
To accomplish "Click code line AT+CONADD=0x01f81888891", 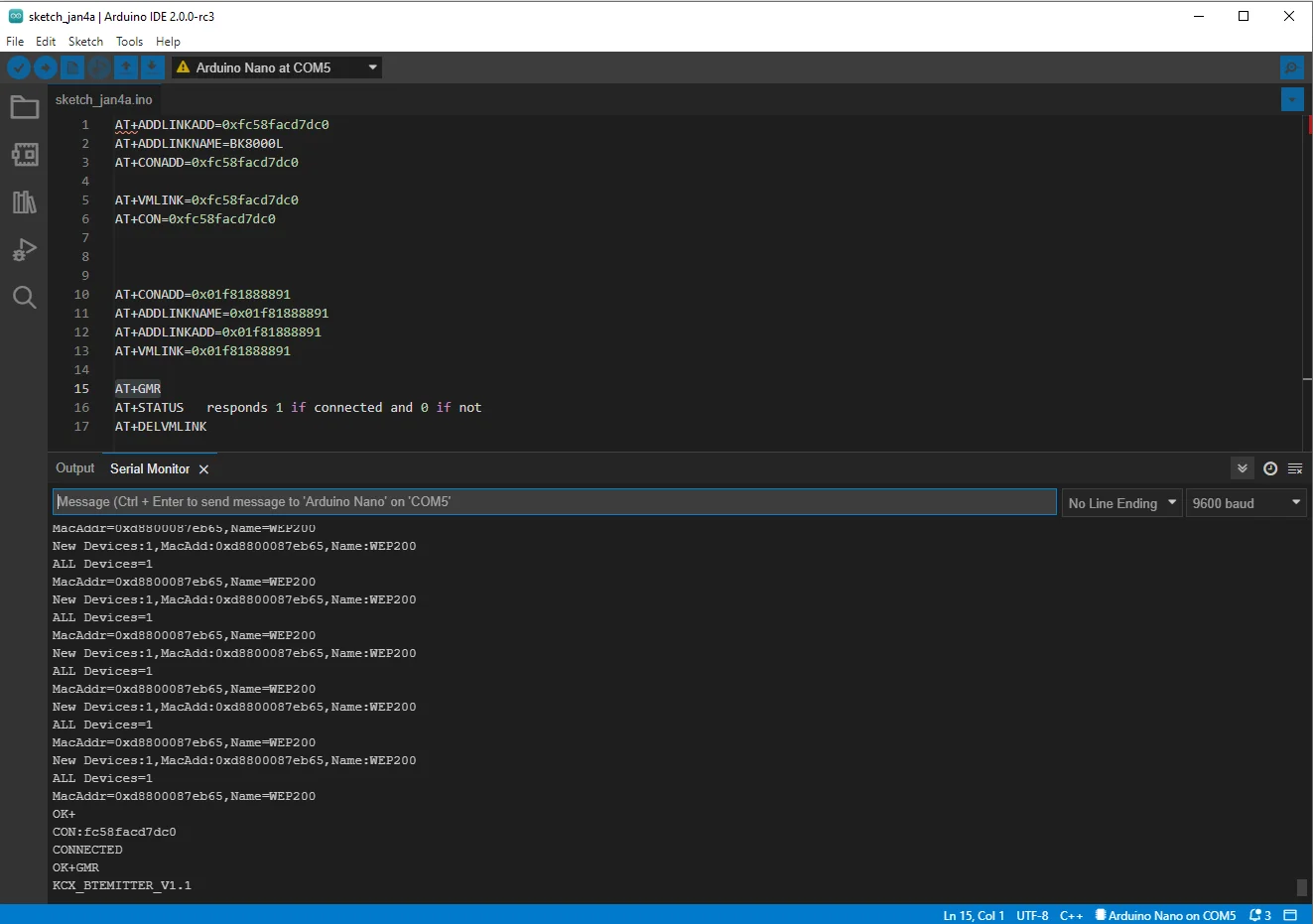I will click(x=202, y=295).
